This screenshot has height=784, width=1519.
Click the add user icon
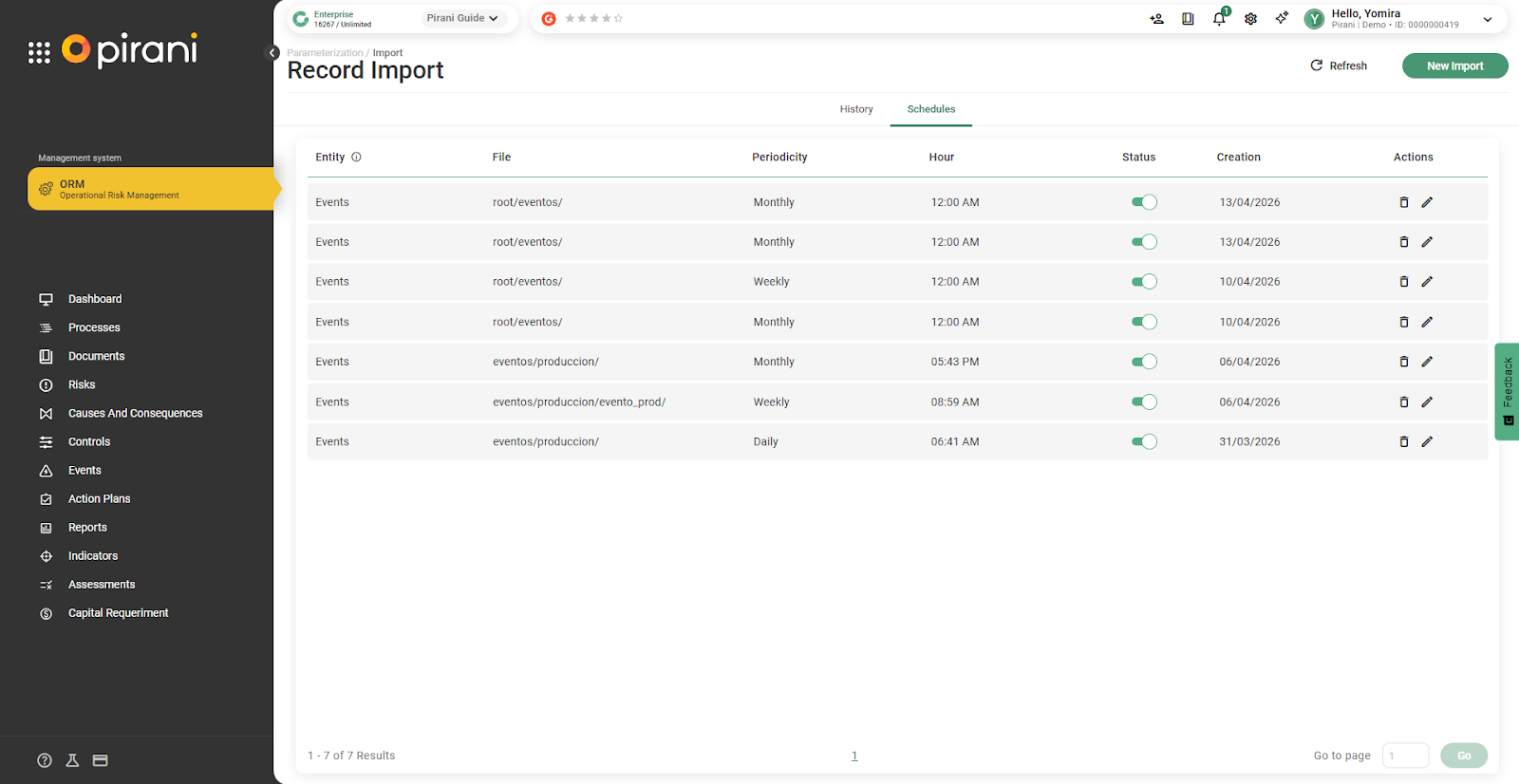pyautogui.click(x=1156, y=19)
